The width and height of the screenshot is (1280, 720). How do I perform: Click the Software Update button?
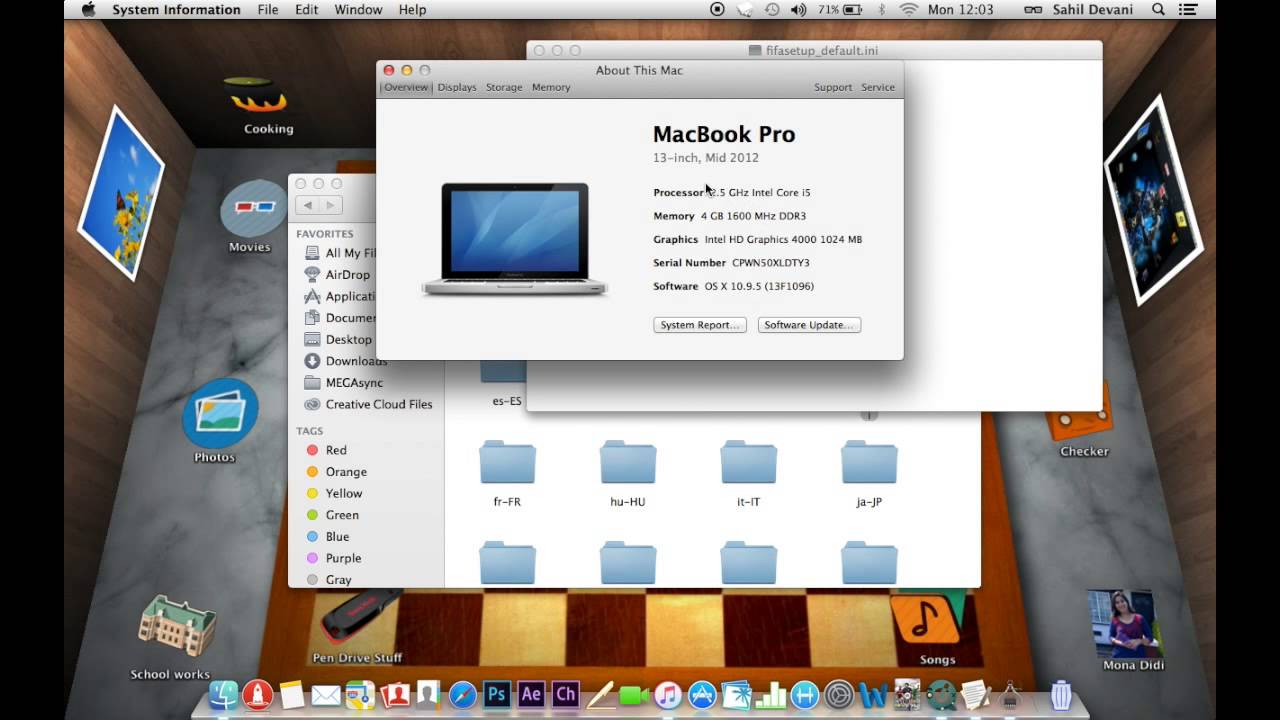[x=809, y=325]
